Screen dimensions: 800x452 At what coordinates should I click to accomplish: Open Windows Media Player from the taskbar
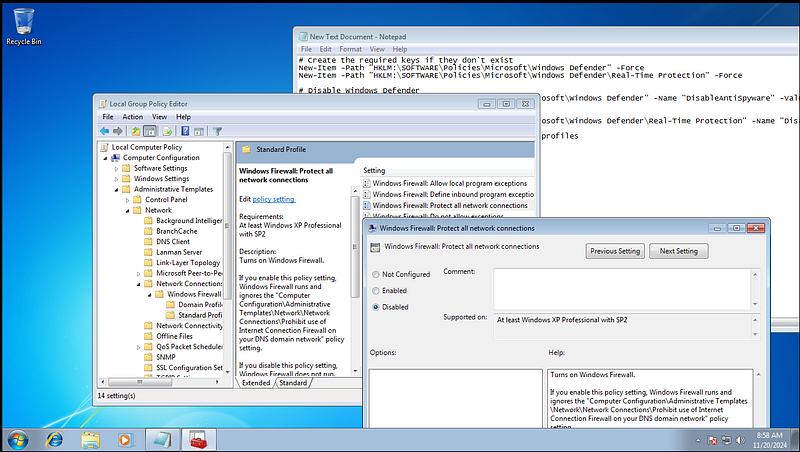pyautogui.click(x=125, y=439)
